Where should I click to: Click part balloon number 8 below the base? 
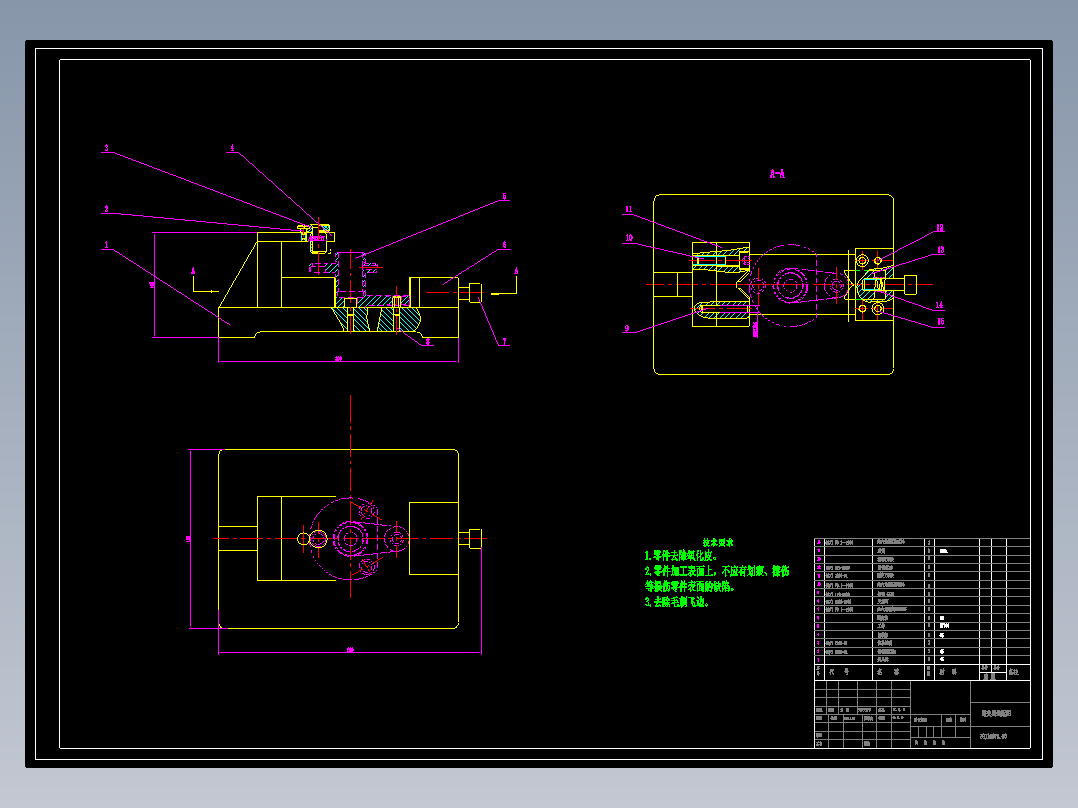coord(428,341)
